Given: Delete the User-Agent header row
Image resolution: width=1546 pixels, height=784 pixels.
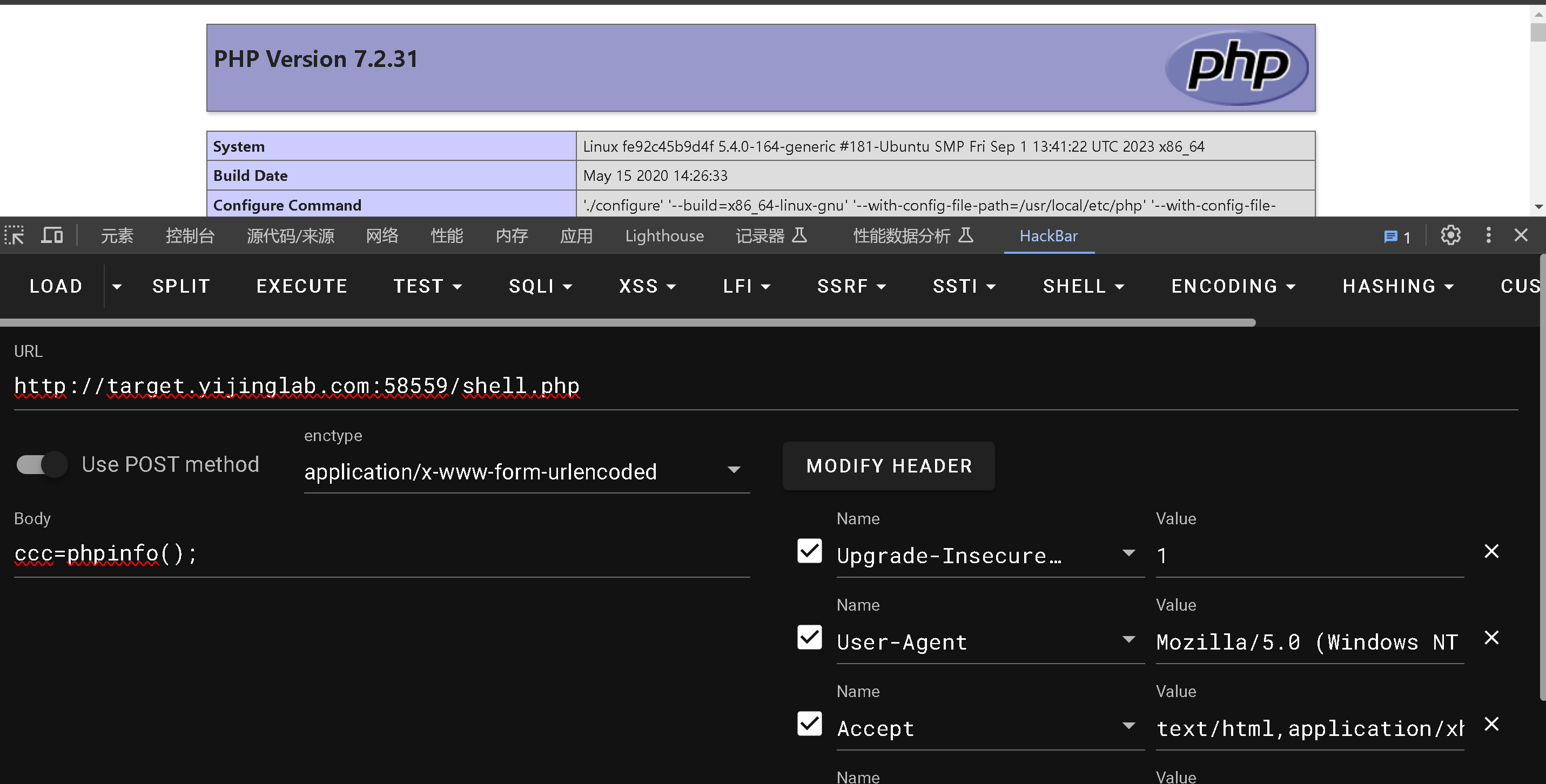Looking at the screenshot, I should [1491, 638].
